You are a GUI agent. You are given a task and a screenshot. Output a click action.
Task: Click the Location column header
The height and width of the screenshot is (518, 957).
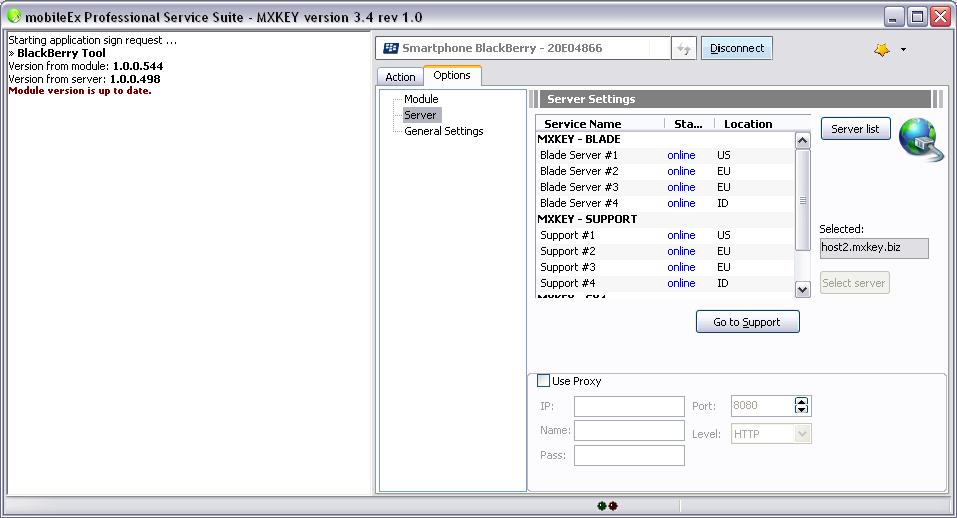762,124
